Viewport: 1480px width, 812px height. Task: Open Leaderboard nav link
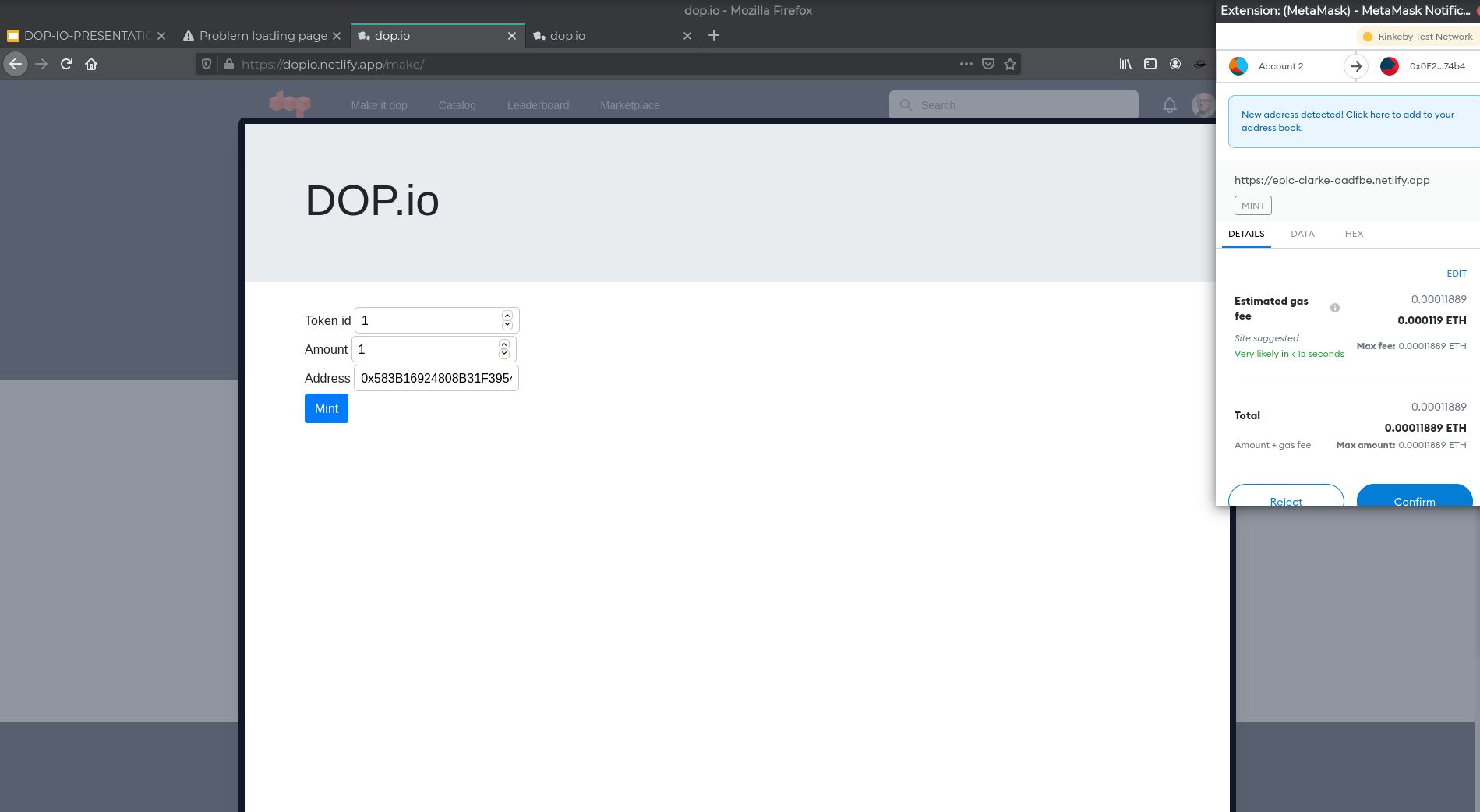(x=538, y=105)
